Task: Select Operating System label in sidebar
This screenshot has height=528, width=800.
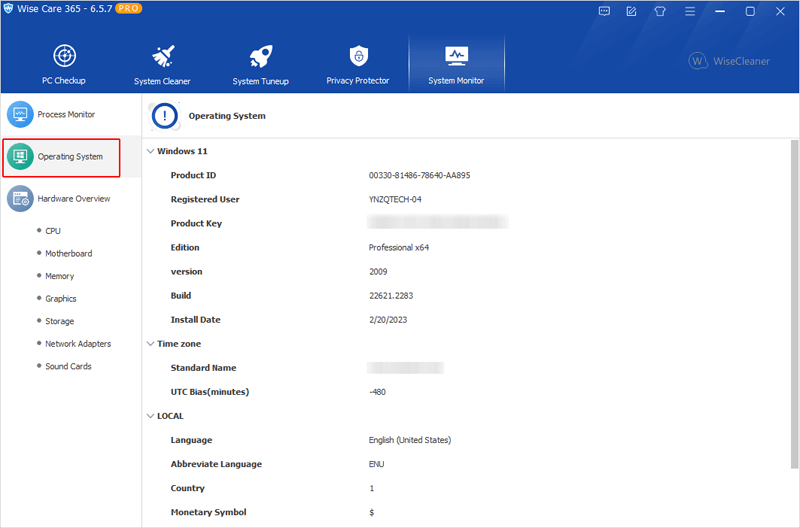Action: 70,157
